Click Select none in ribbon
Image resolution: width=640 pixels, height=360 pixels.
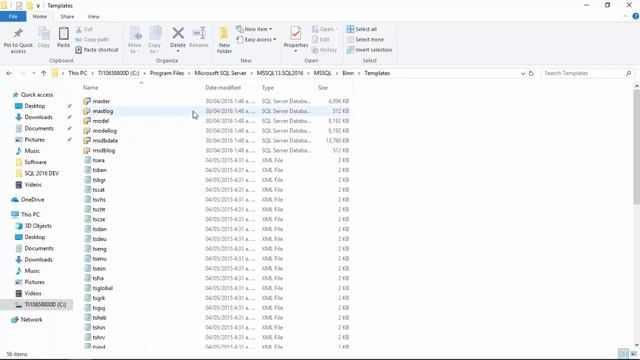(x=365, y=40)
